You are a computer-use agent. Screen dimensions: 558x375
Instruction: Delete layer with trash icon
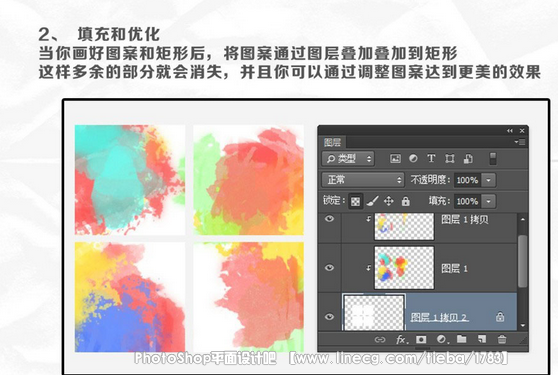coord(502,339)
